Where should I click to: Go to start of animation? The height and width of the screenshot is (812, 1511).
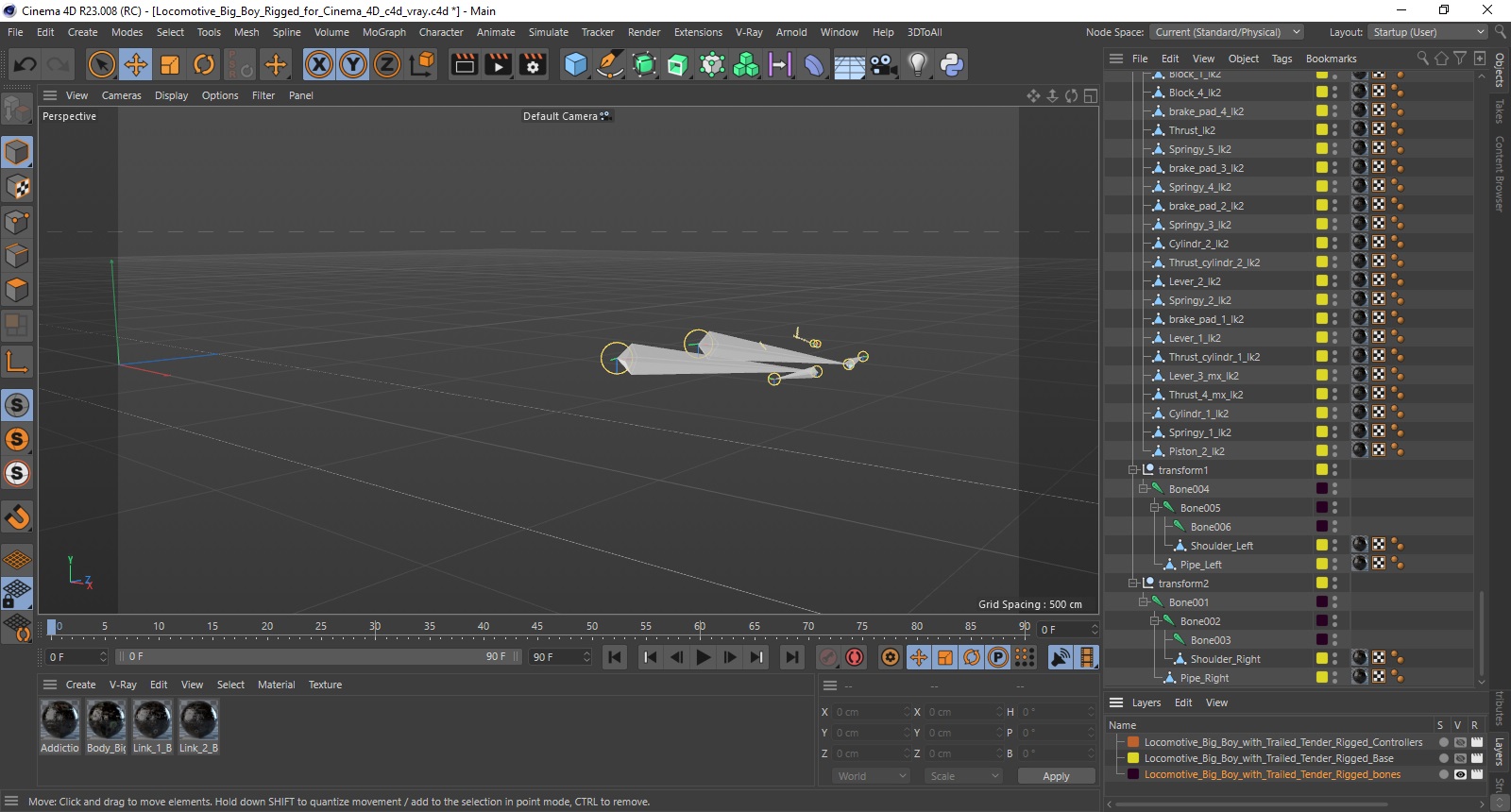click(615, 657)
